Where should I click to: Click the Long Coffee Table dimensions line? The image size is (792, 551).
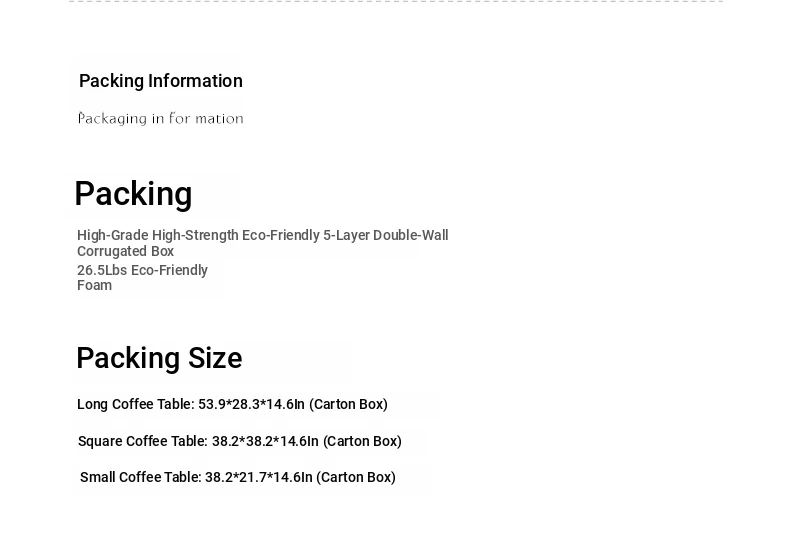coord(232,405)
